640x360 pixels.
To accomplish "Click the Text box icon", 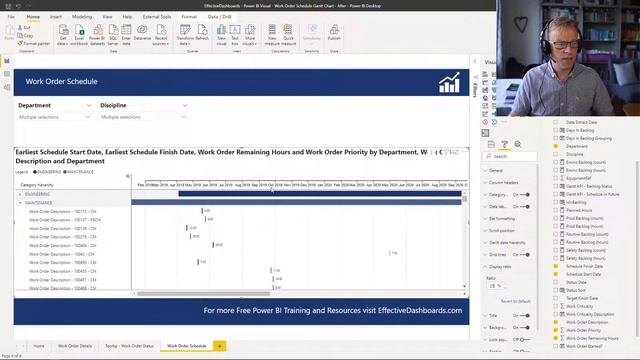I will [x=235, y=30].
